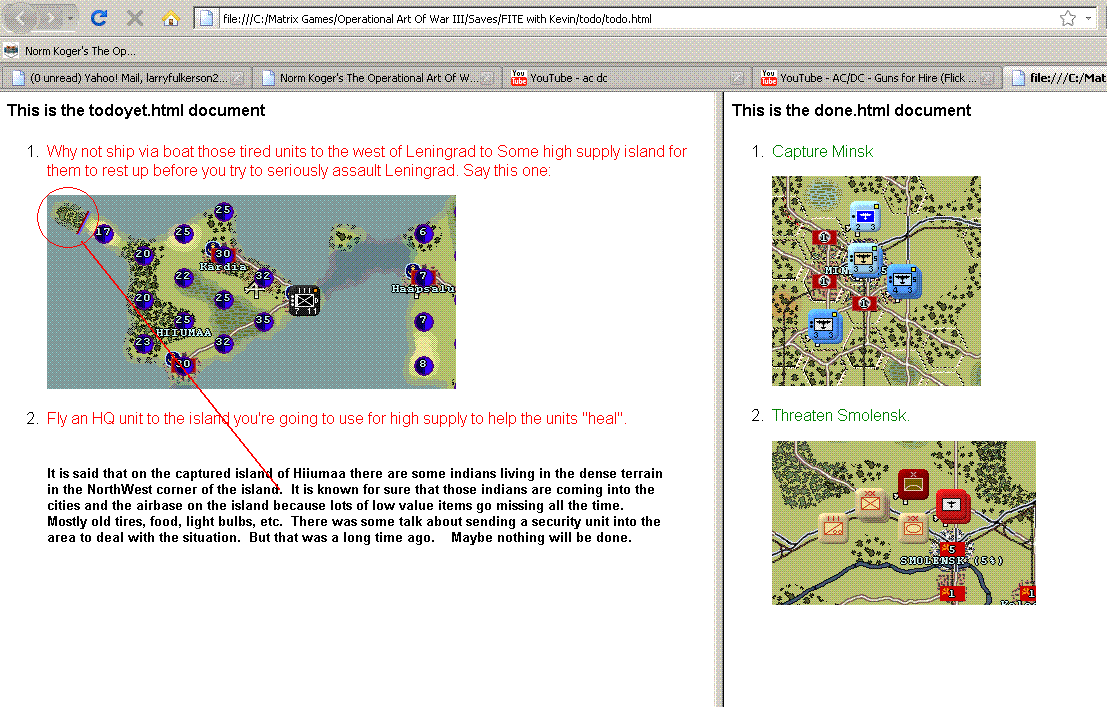
Task: Click the YouTube favicon on Guns for Hire tab
Action: click(x=769, y=78)
